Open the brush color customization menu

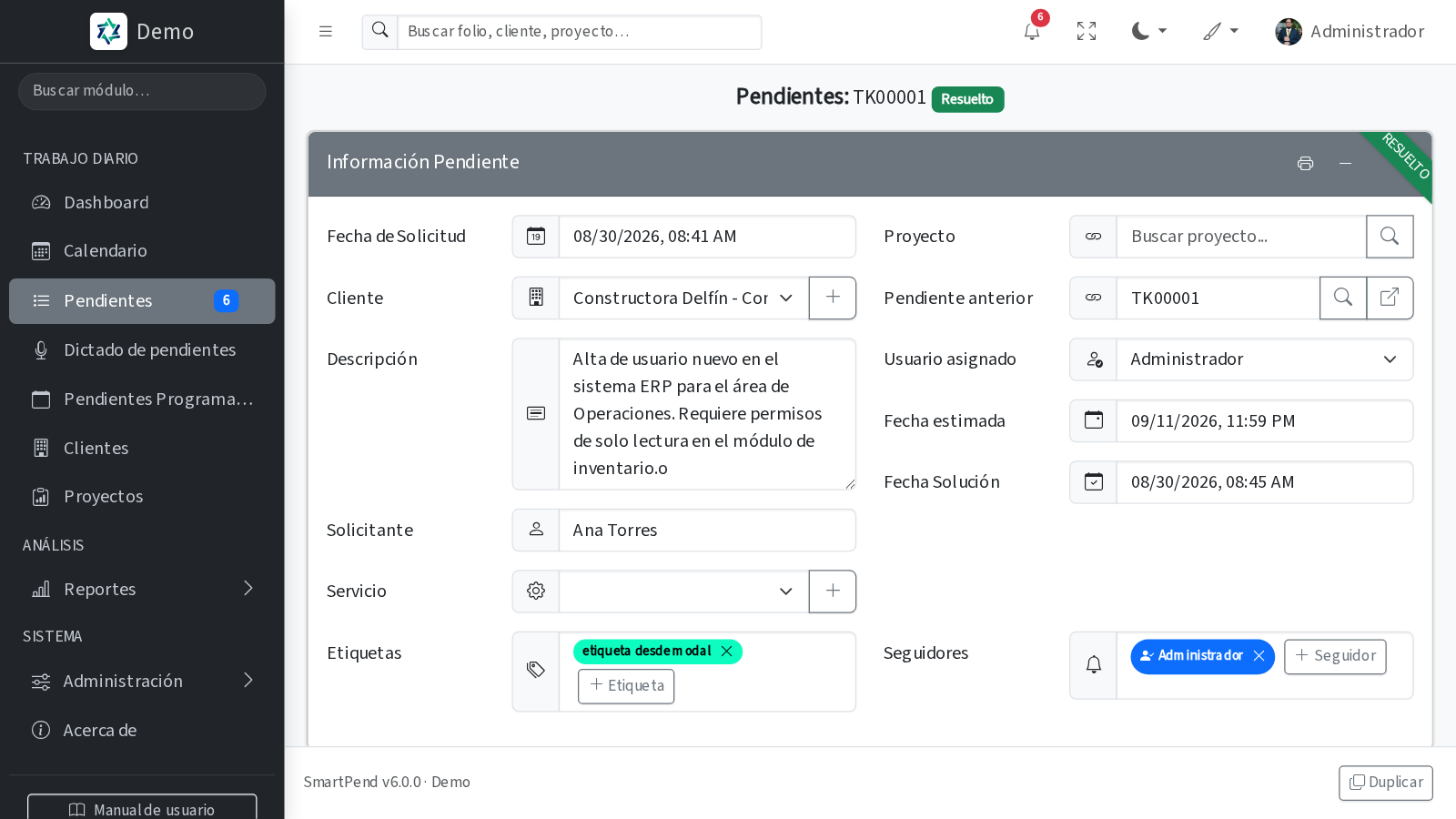pyautogui.click(x=1221, y=32)
